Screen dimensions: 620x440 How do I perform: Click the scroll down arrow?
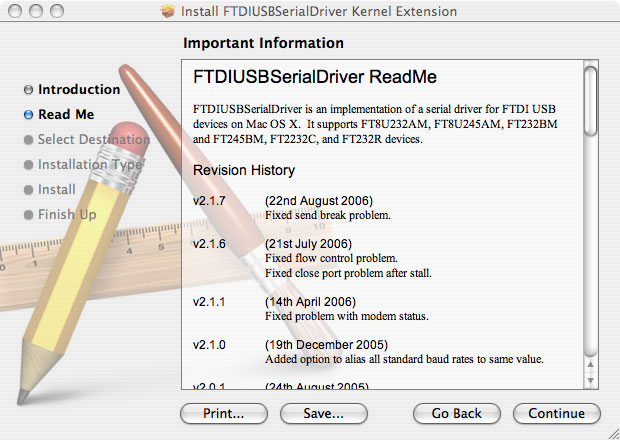pyautogui.click(x=590, y=380)
